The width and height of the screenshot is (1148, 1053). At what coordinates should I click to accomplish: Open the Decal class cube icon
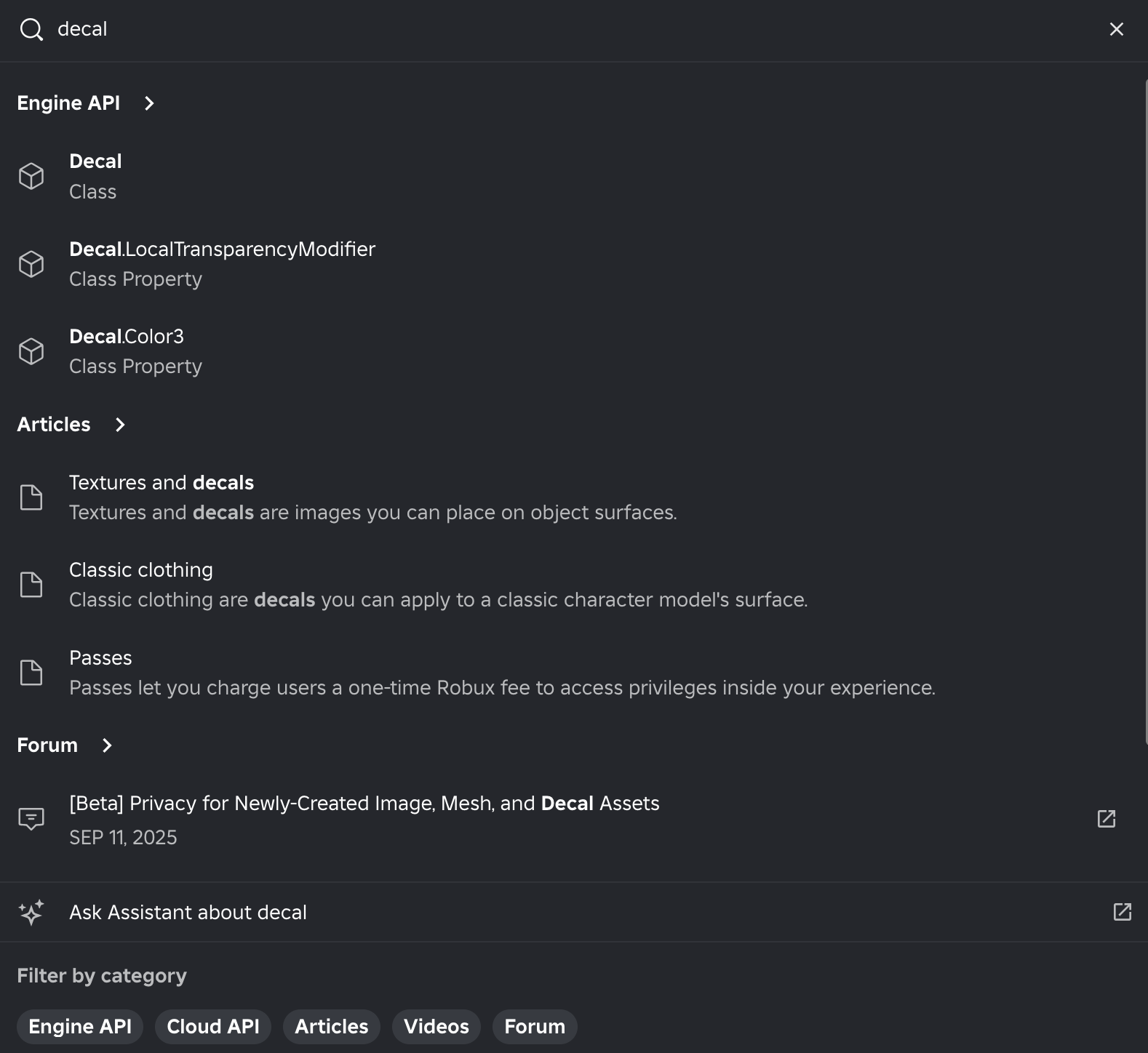pyautogui.click(x=31, y=176)
